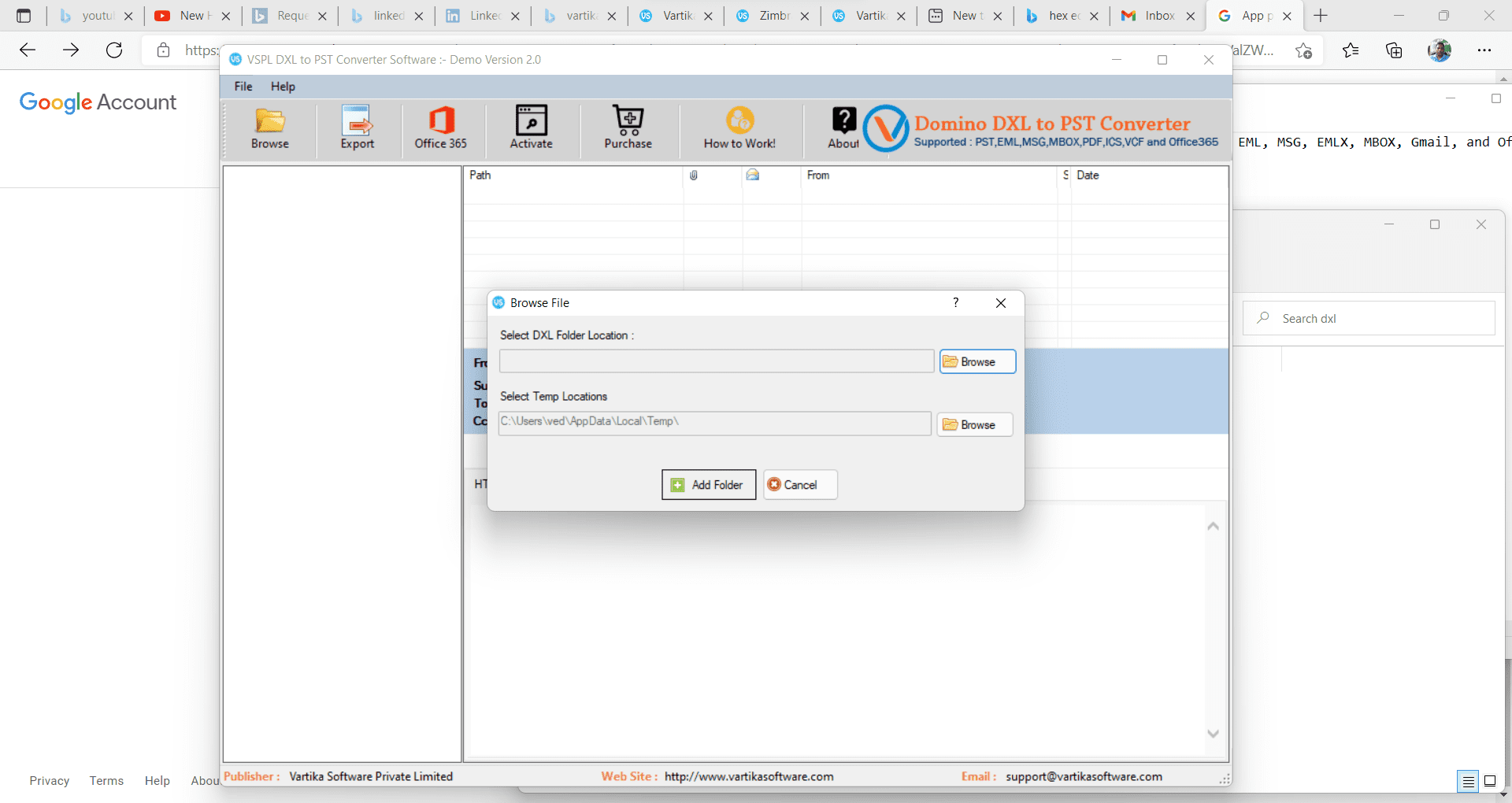This screenshot has width=1512, height=803.
Task: Click the Search dxl field in Explorer window
Action: [1369, 318]
